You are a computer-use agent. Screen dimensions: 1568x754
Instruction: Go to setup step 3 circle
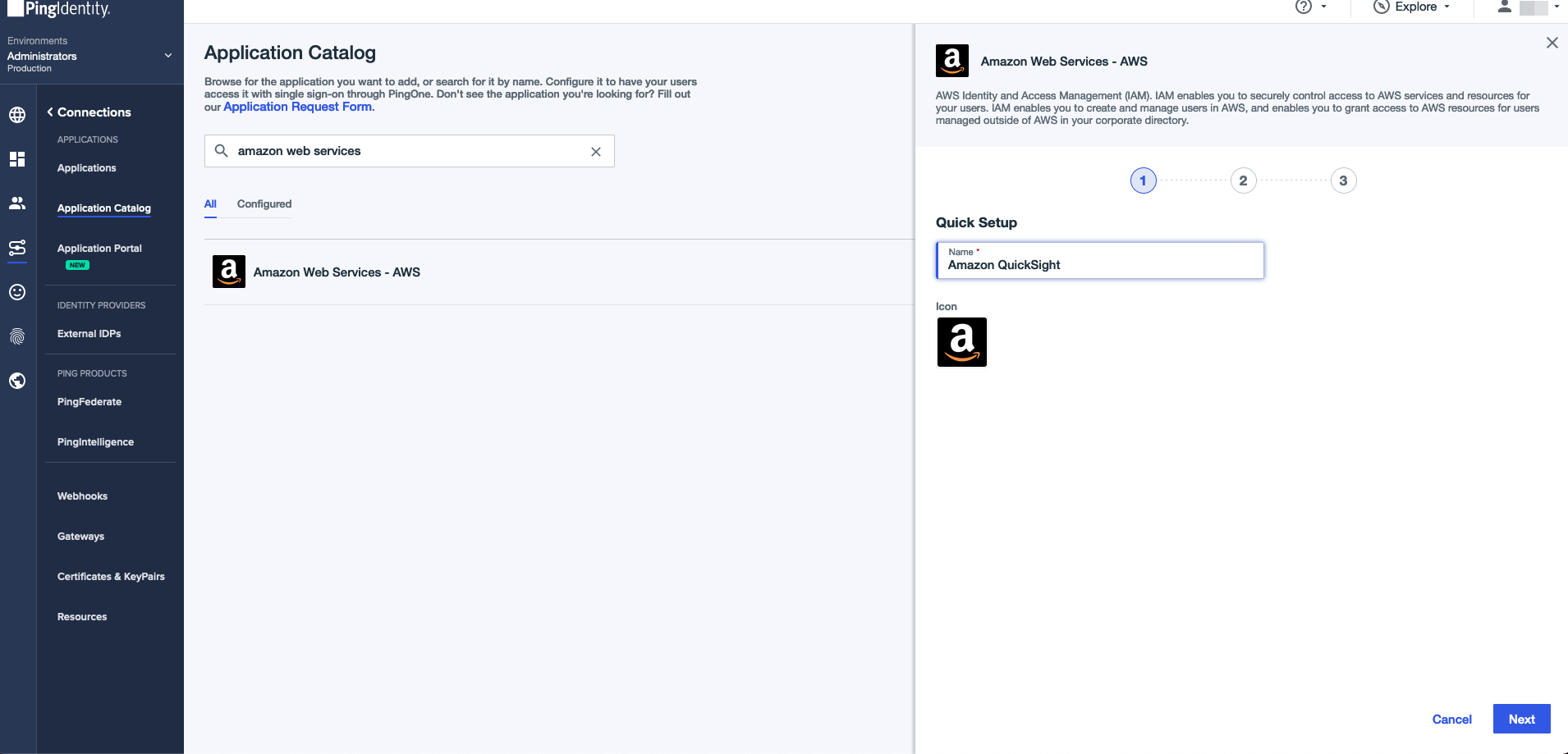1343,181
